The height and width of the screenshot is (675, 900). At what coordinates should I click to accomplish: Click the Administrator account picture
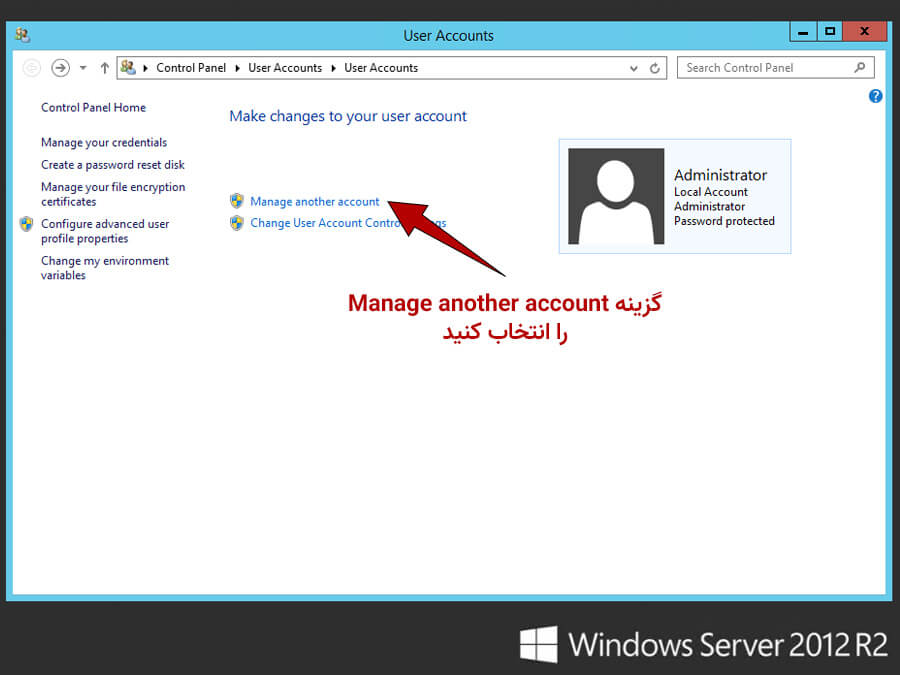click(x=616, y=196)
